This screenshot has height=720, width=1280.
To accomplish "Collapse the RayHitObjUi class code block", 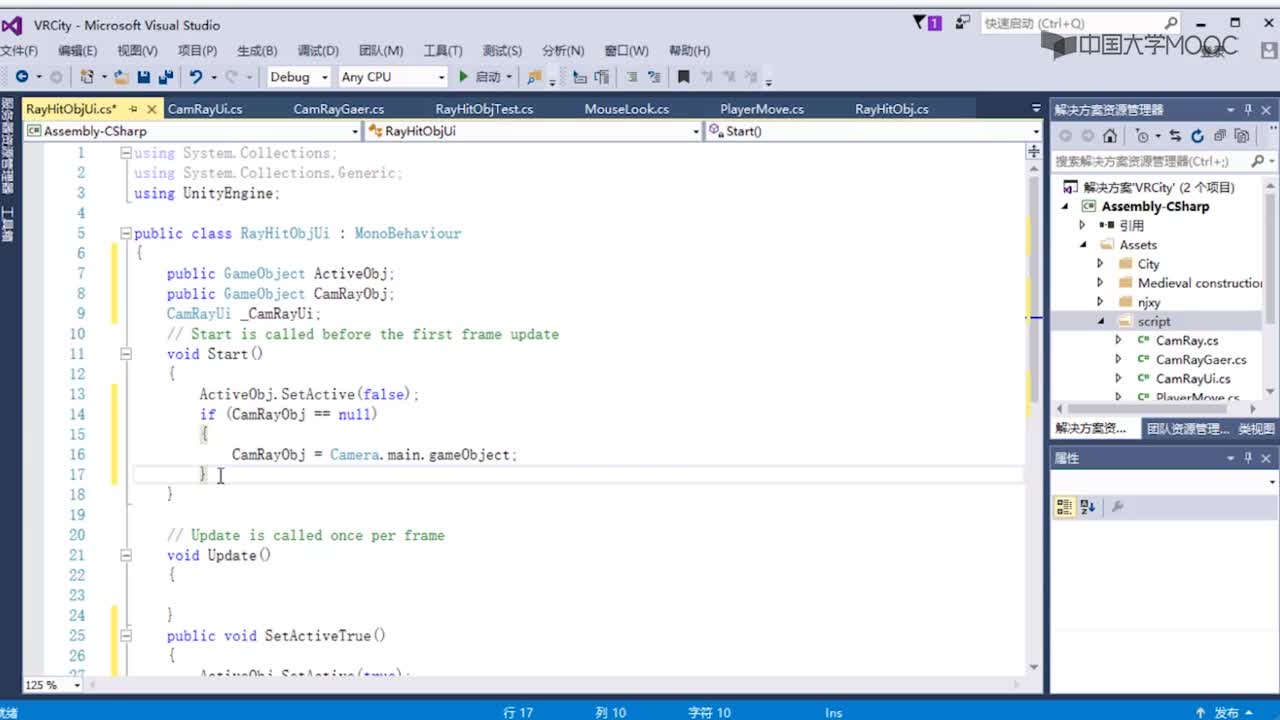I will click(126, 233).
